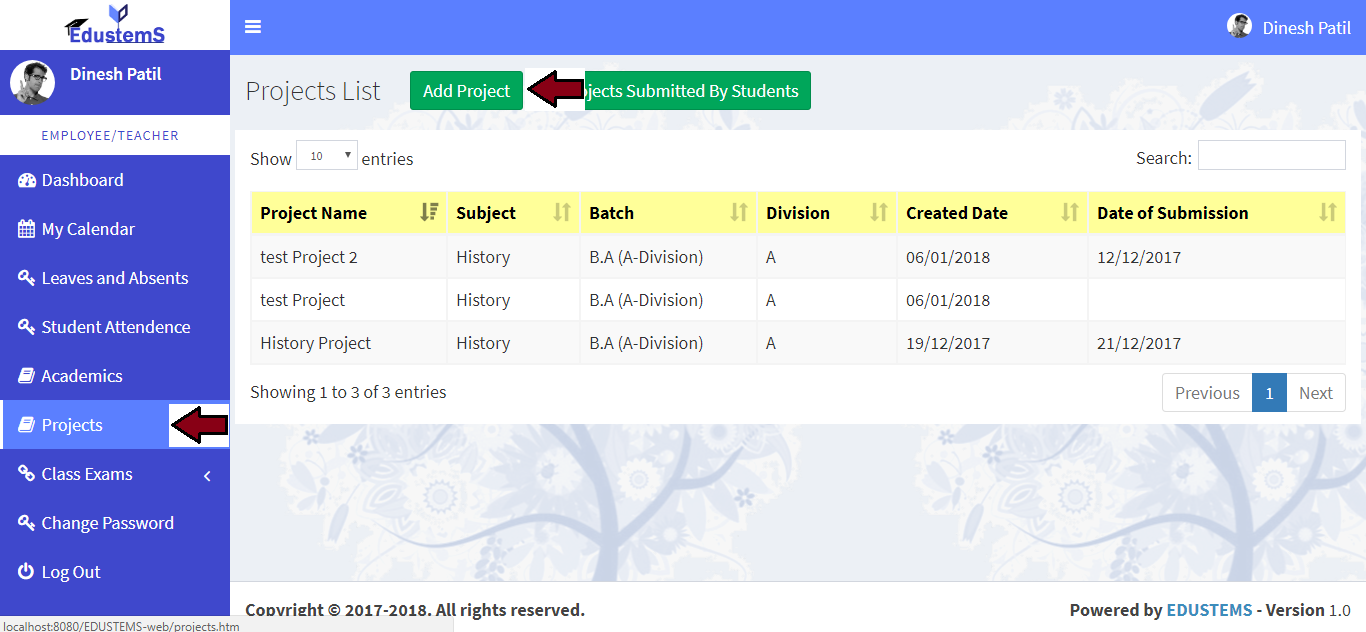
Task: Click the sort icon on Project Name column
Action: (x=429, y=212)
